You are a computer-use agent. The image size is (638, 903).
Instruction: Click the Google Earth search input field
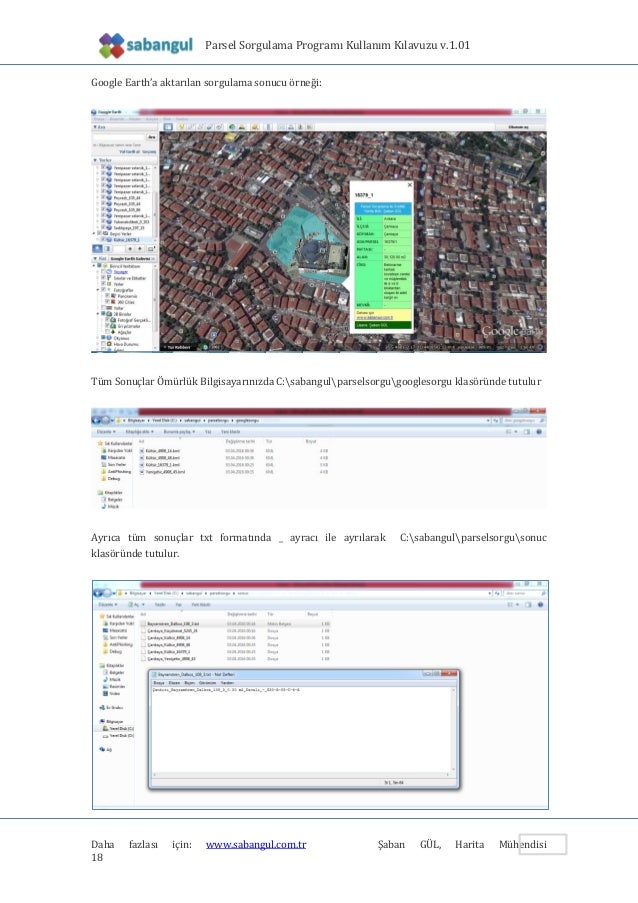[x=119, y=137]
